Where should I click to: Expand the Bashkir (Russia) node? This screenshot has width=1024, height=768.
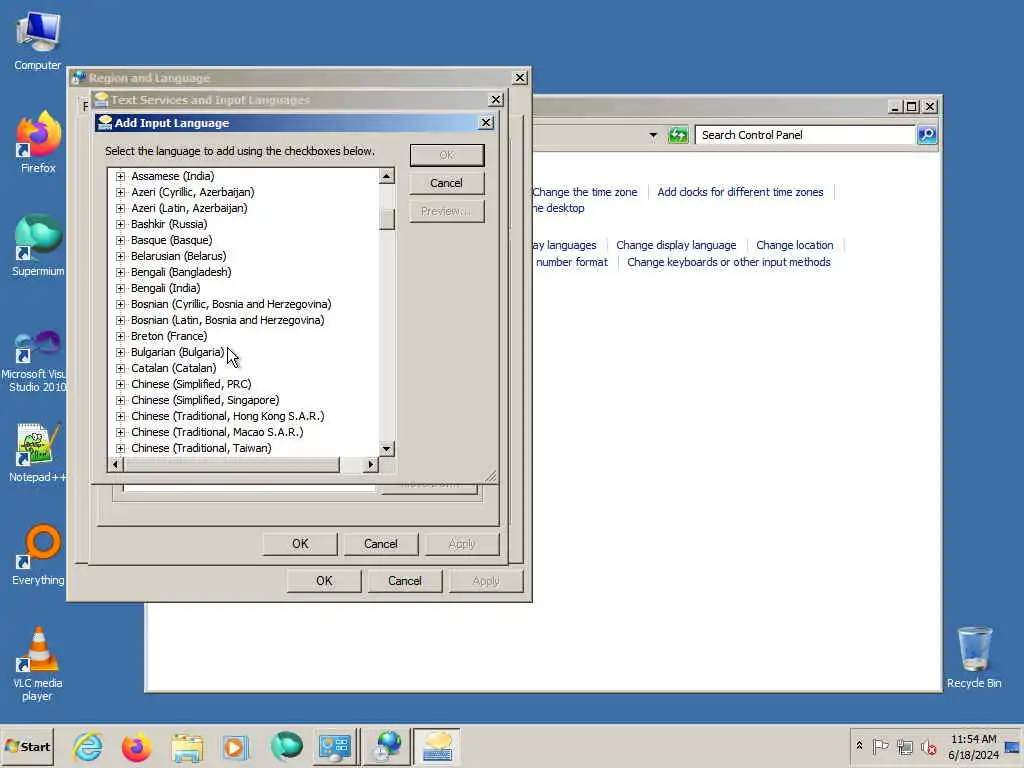pos(120,224)
